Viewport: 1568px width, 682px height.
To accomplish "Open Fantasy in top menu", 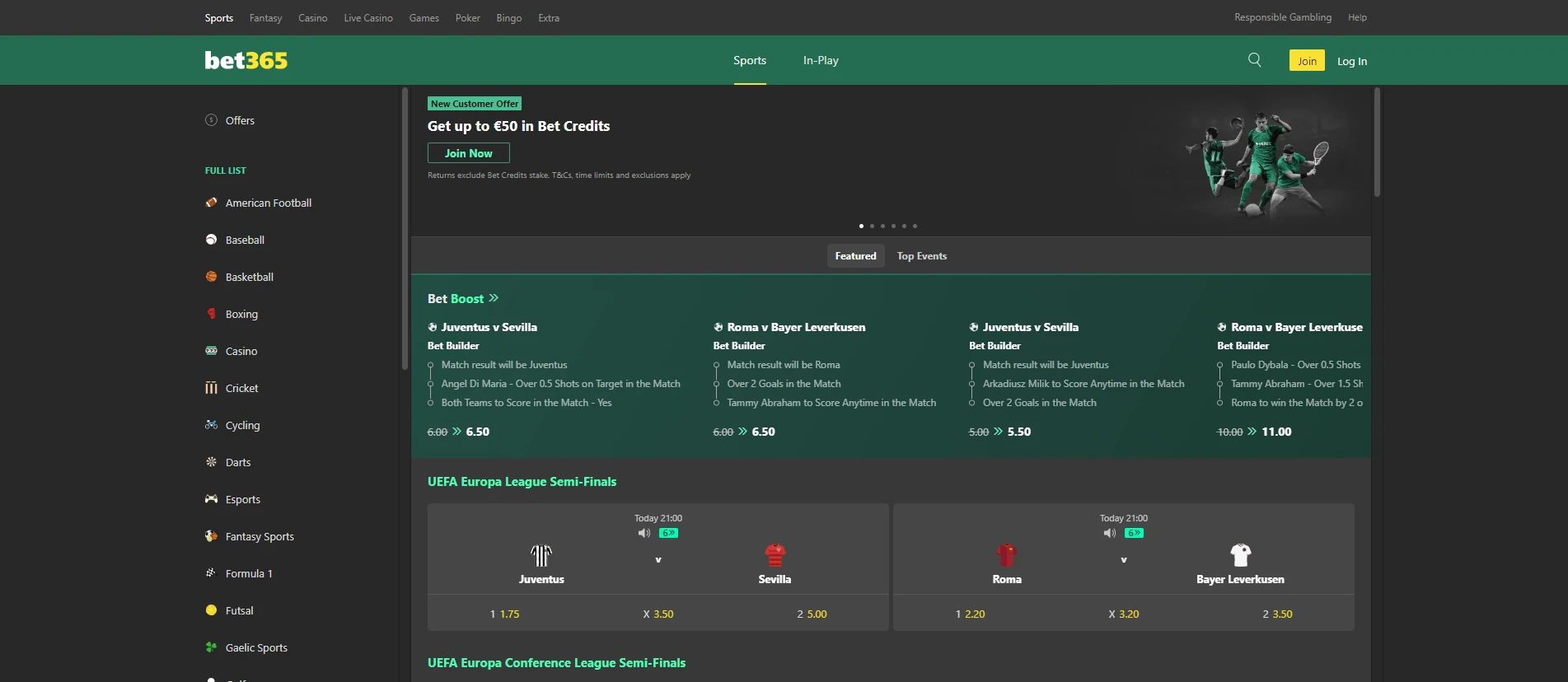I will pyautogui.click(x=265, y=17).
